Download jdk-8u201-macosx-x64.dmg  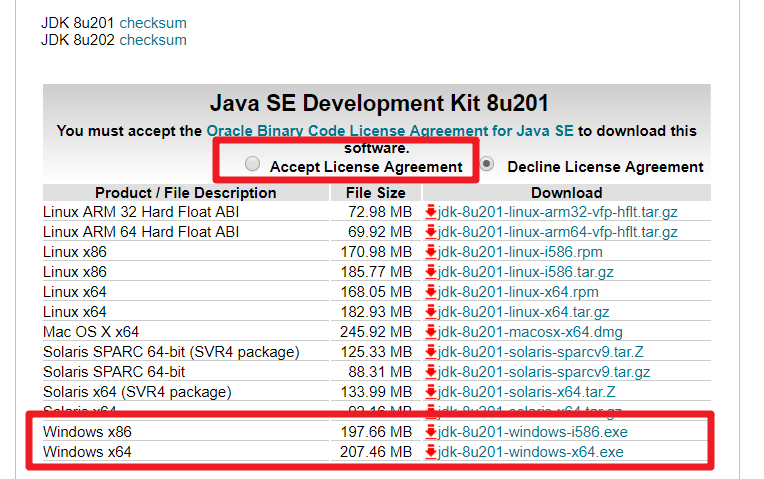tap(530, 332)
